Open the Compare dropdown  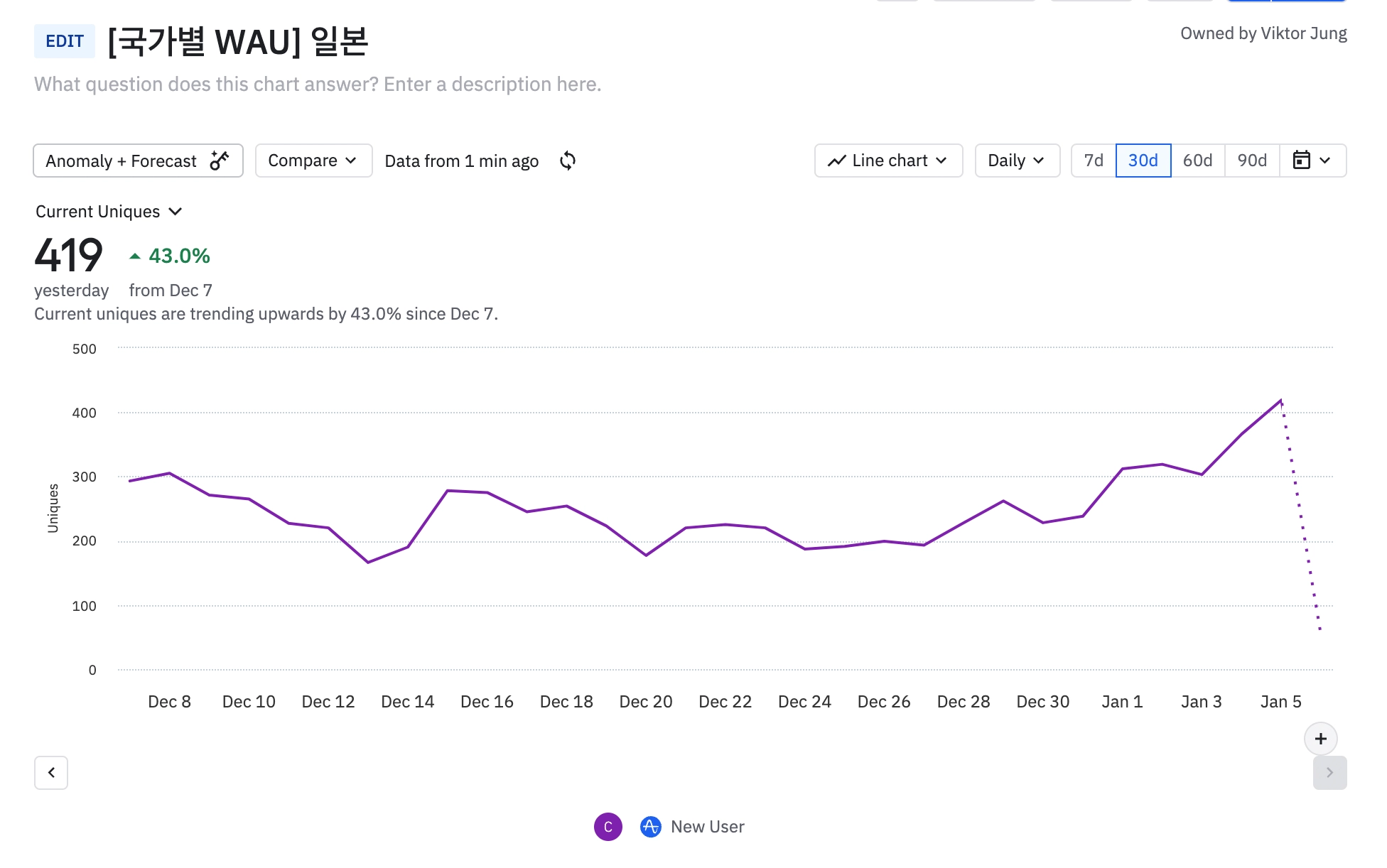[313, 161]
